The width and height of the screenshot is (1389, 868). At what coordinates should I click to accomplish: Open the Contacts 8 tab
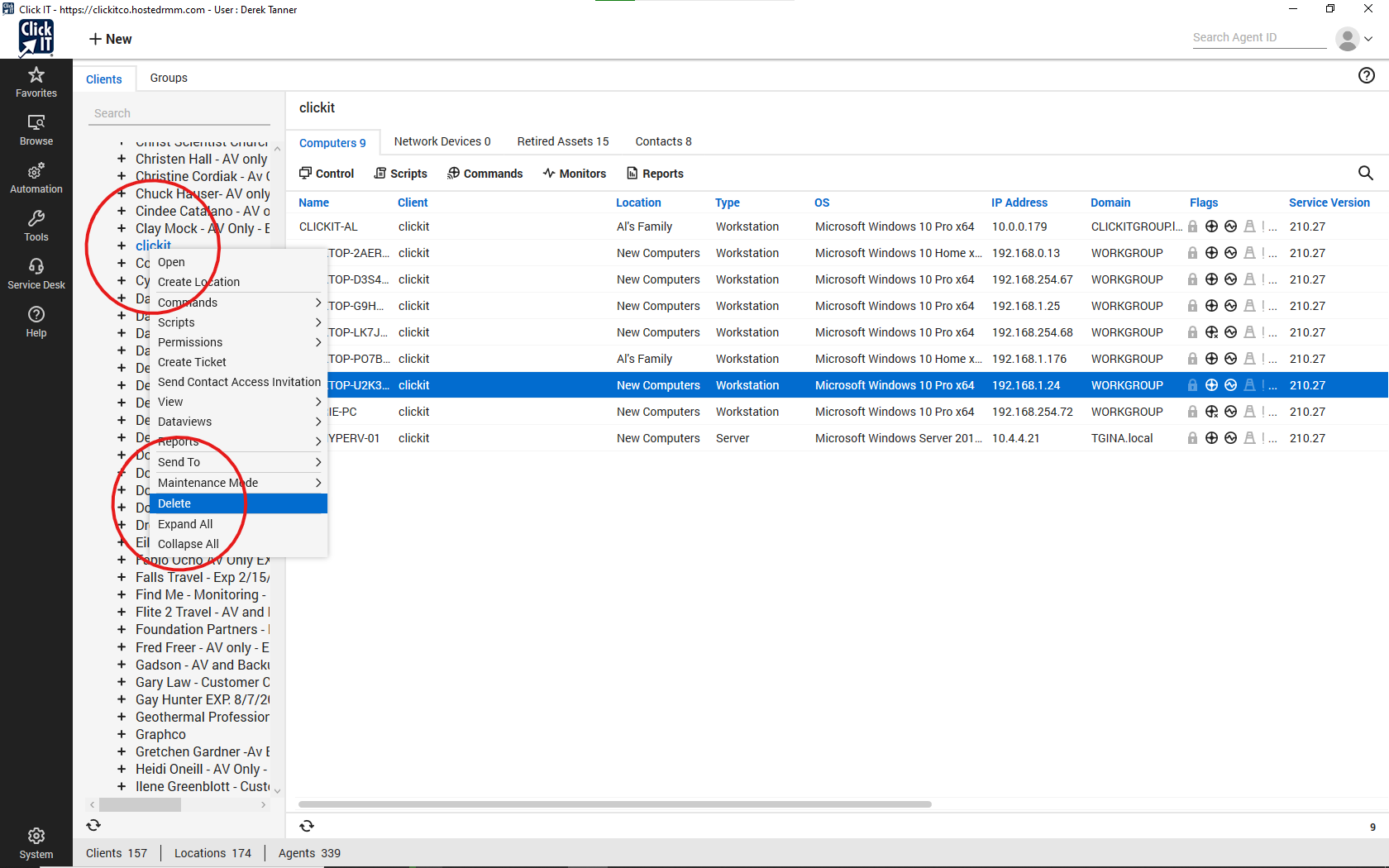[663, 141]
